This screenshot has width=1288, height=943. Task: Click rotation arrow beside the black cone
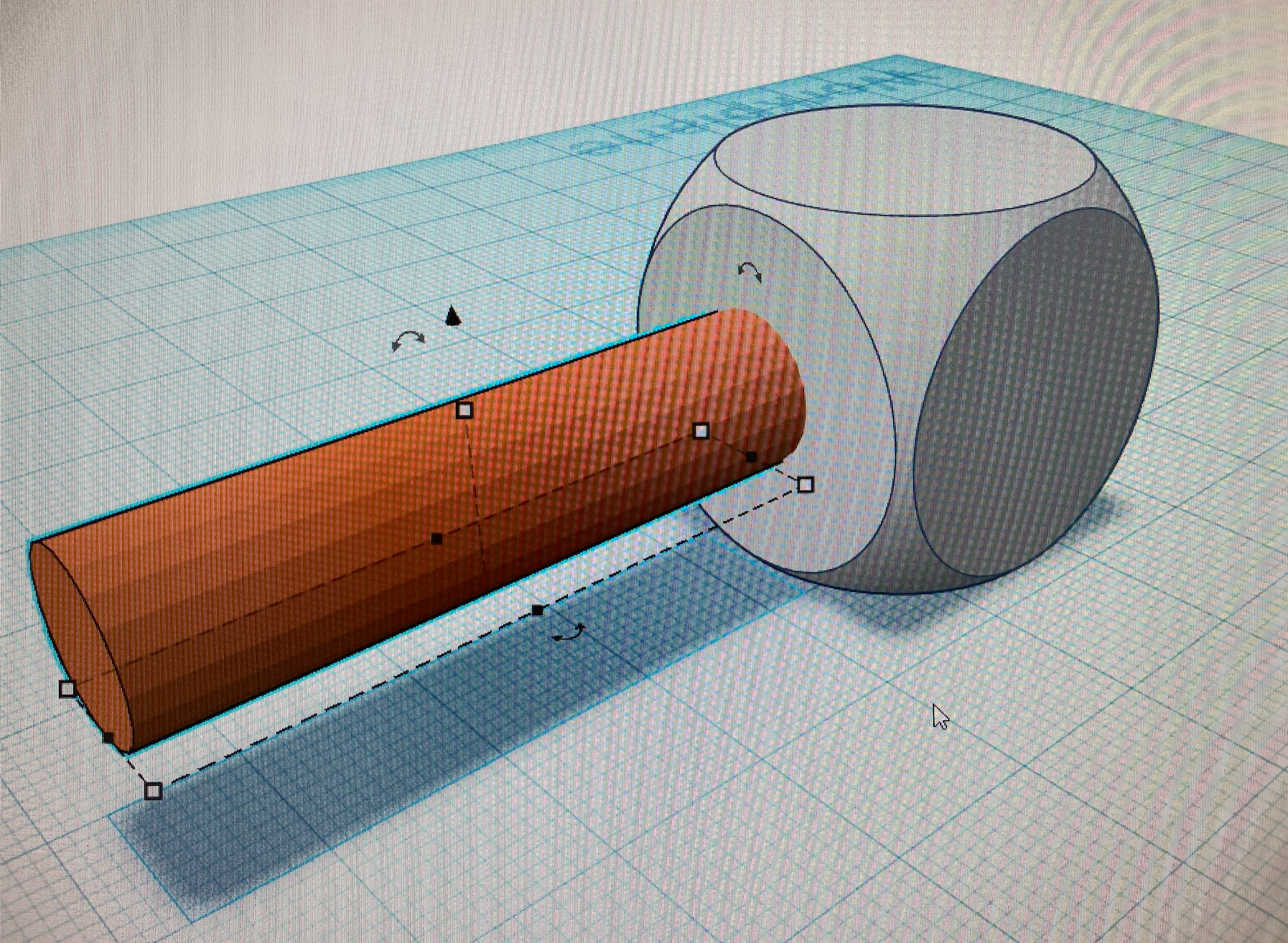(x=409, y=341)
